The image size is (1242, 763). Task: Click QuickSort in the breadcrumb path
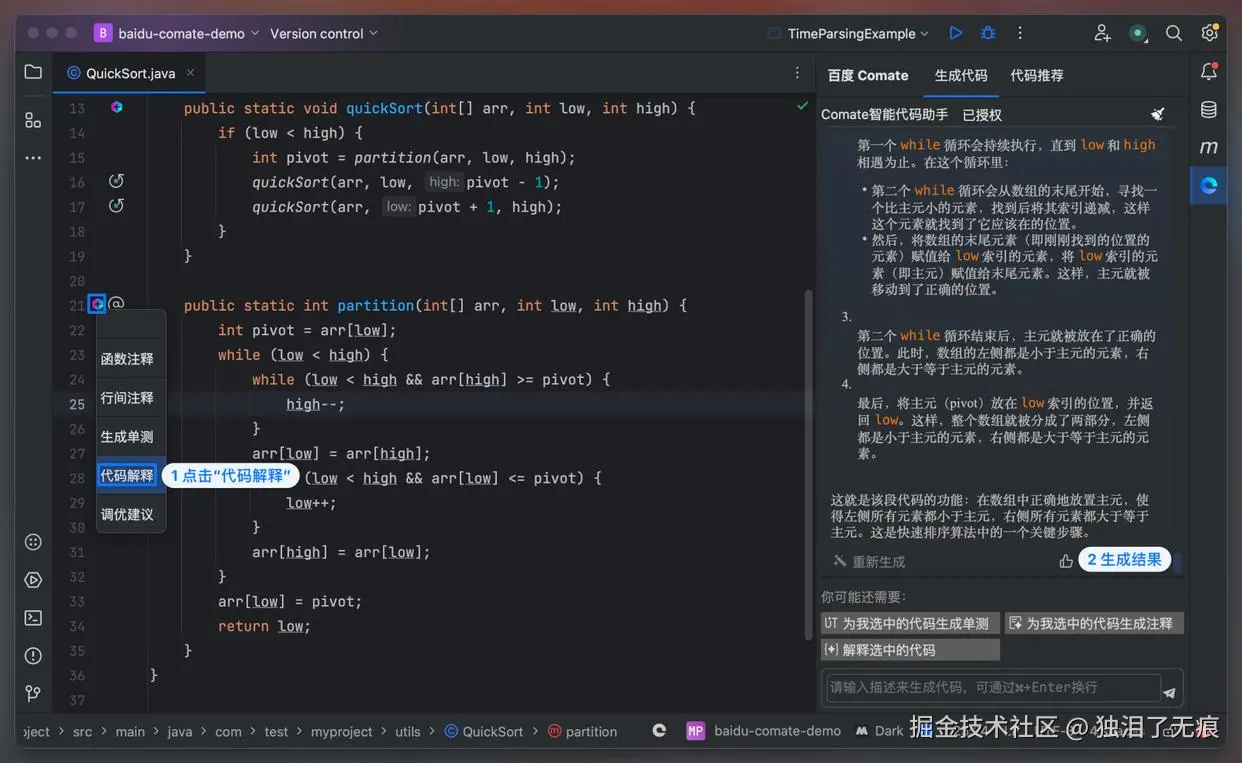coord(484,731)
